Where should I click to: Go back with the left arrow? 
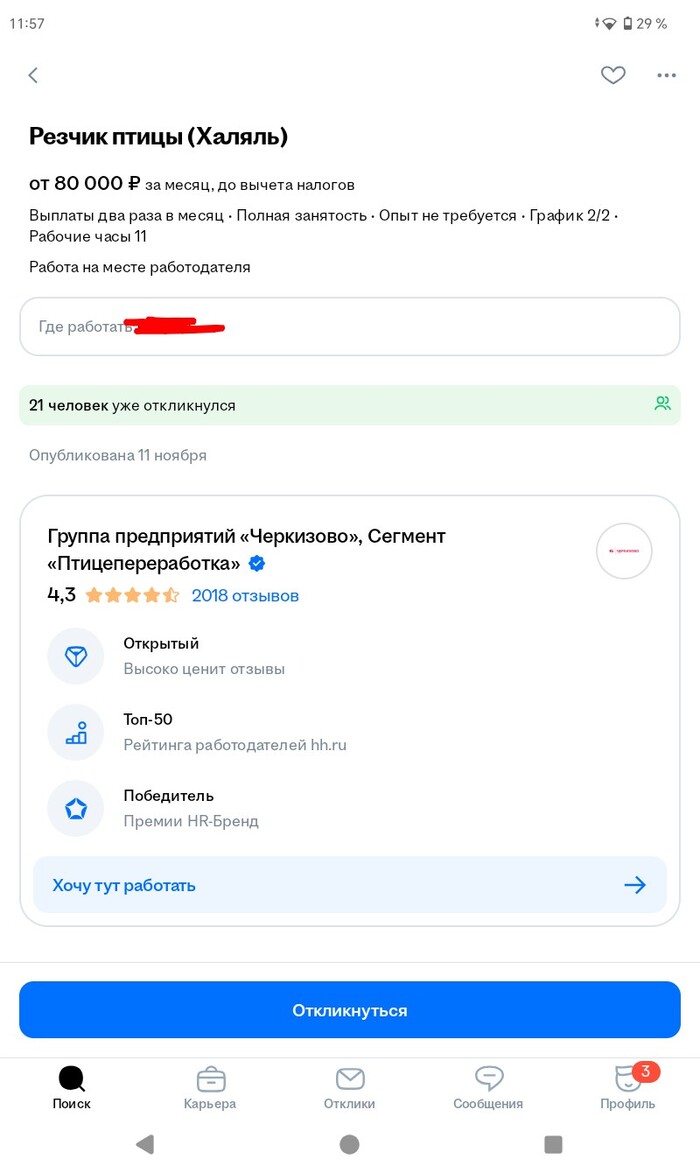click(x=32, y=75)
